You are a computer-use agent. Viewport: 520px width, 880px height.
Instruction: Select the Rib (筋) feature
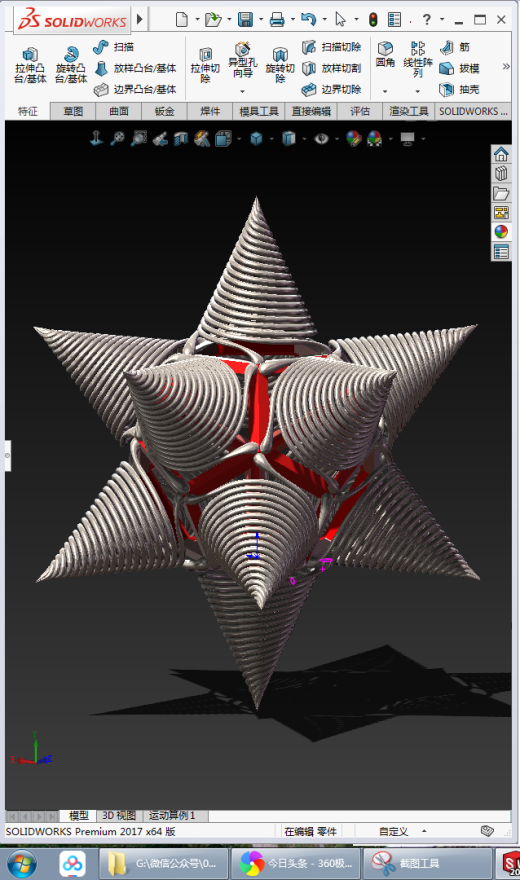[455, 47]
